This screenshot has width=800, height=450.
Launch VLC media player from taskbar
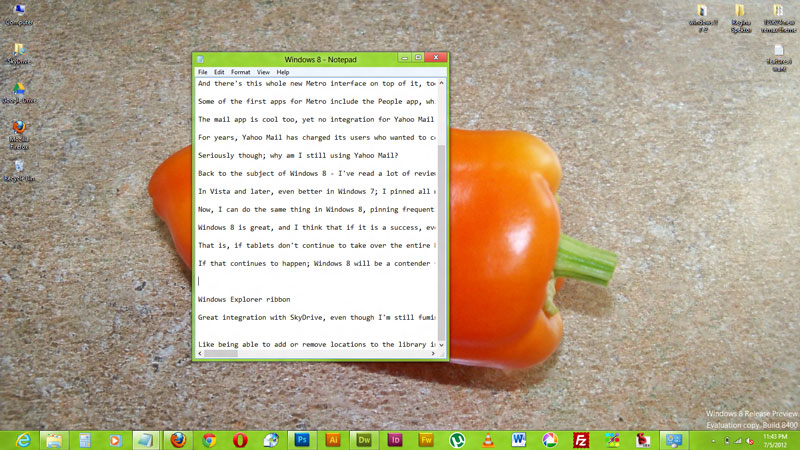[488, 440]
